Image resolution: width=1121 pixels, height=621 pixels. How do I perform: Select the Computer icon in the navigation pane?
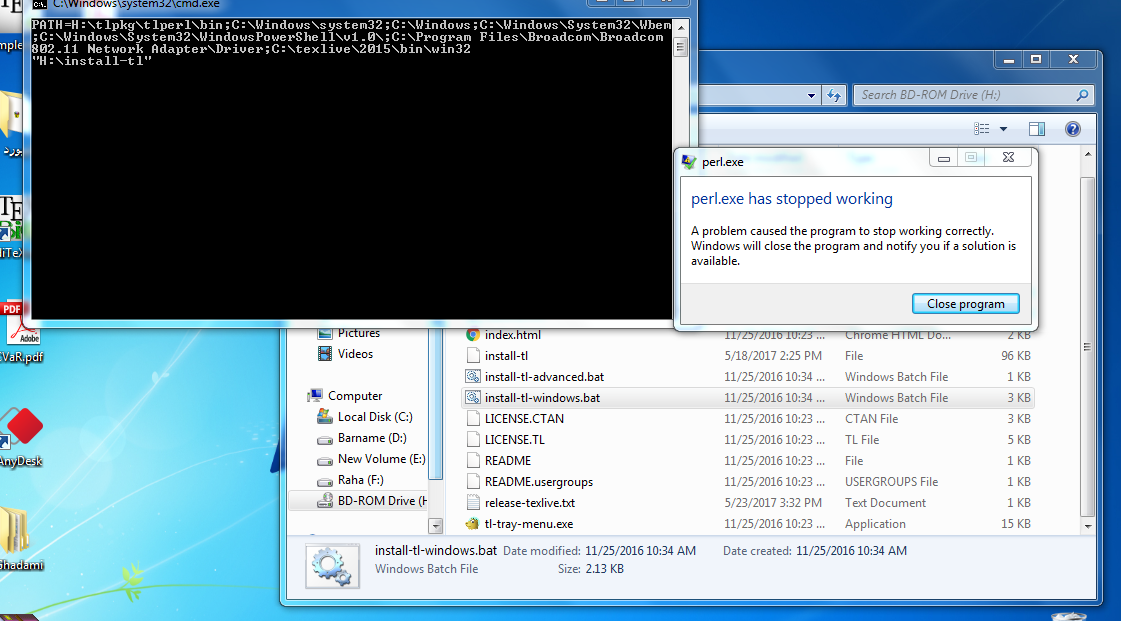pos(315,395)
